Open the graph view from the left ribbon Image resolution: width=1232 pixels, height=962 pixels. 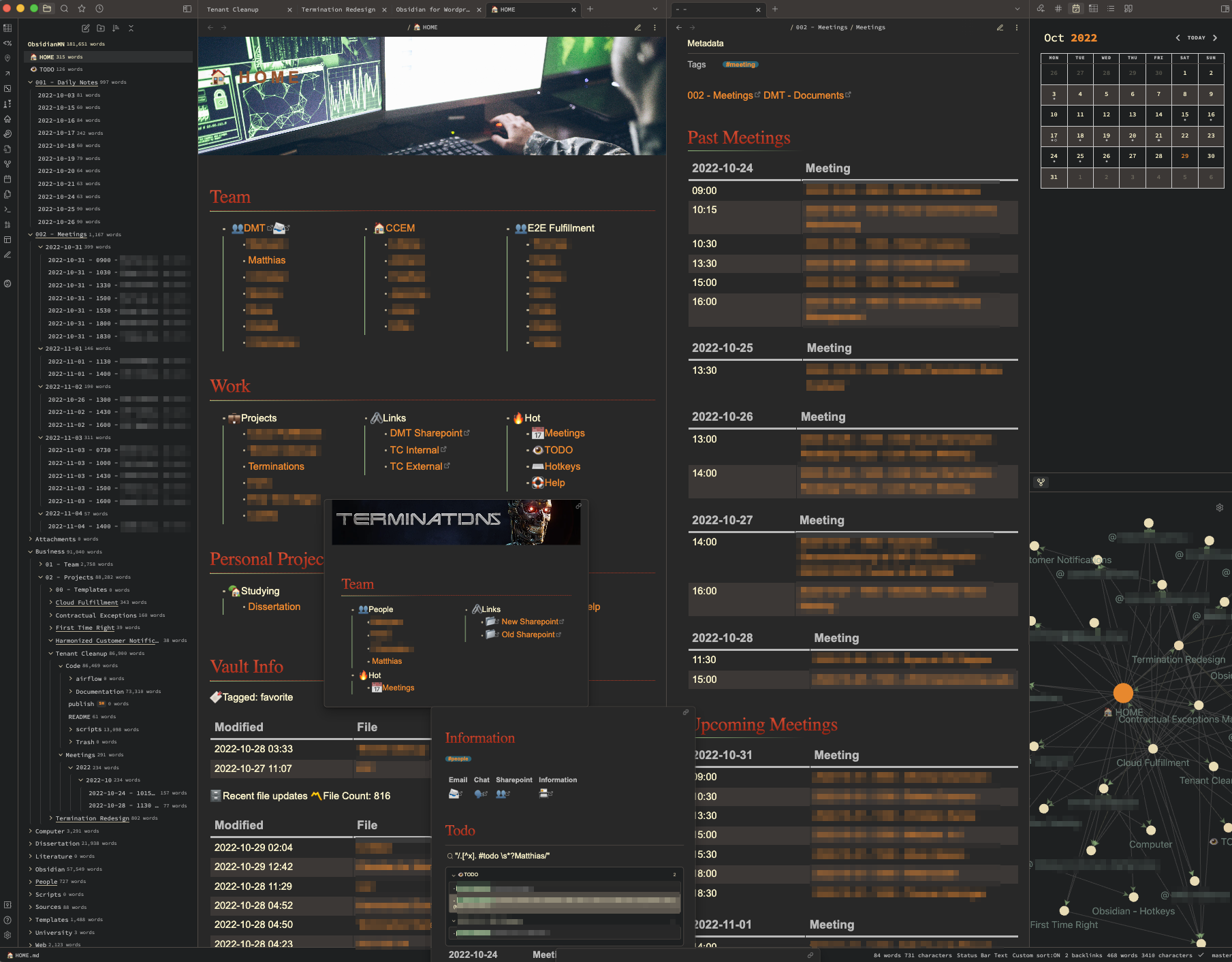(x=7, y=163)
